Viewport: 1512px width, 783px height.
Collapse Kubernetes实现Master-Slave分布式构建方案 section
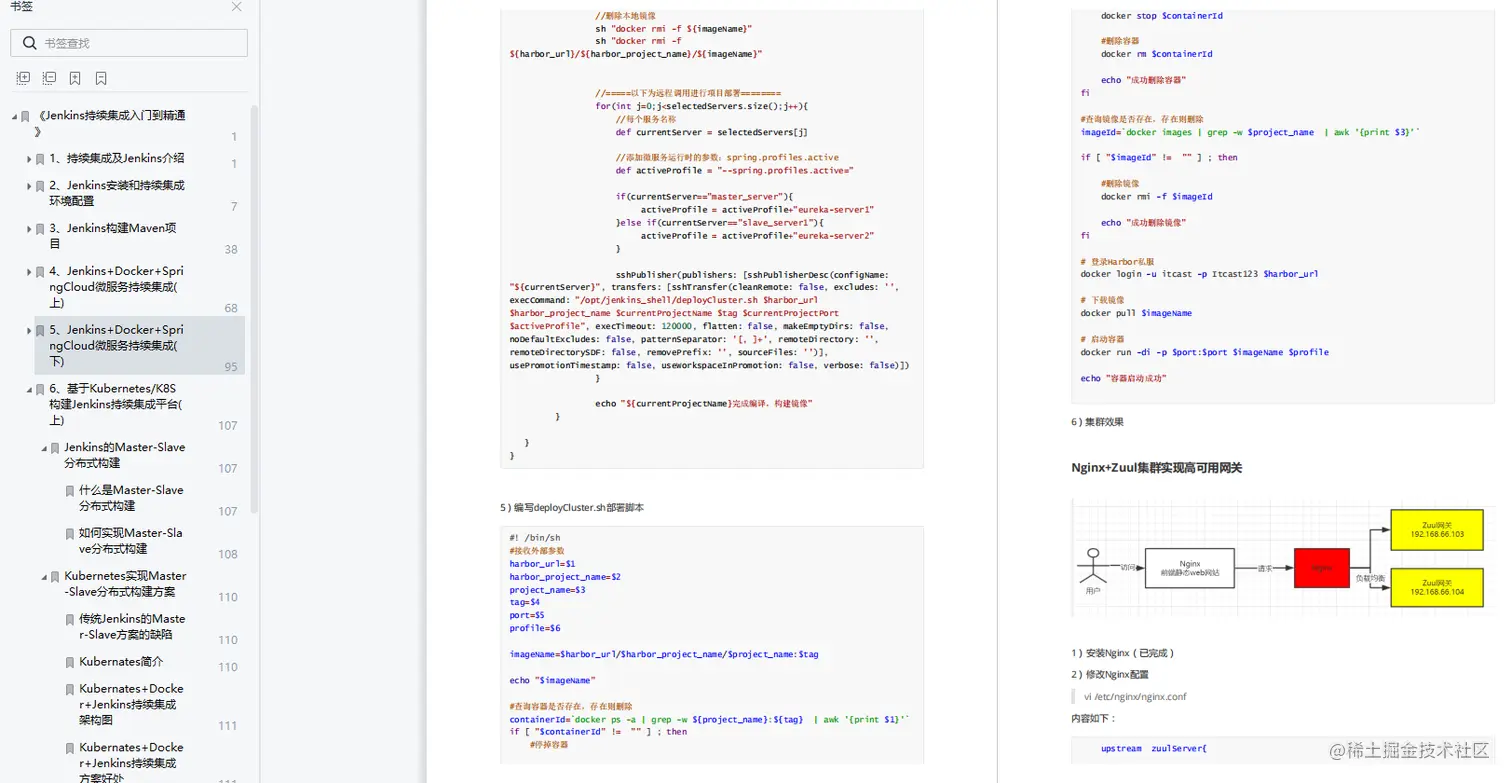pyautogui.click(x=44, y=577)
